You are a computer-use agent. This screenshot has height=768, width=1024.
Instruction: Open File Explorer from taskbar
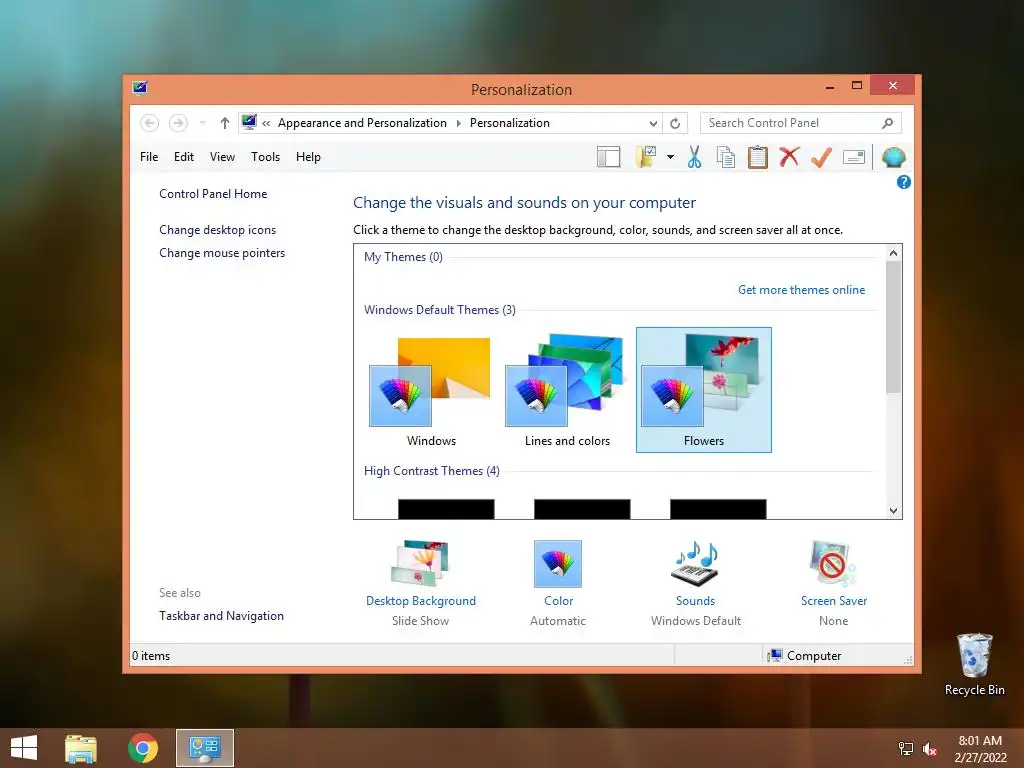click(x=81, y=748)
